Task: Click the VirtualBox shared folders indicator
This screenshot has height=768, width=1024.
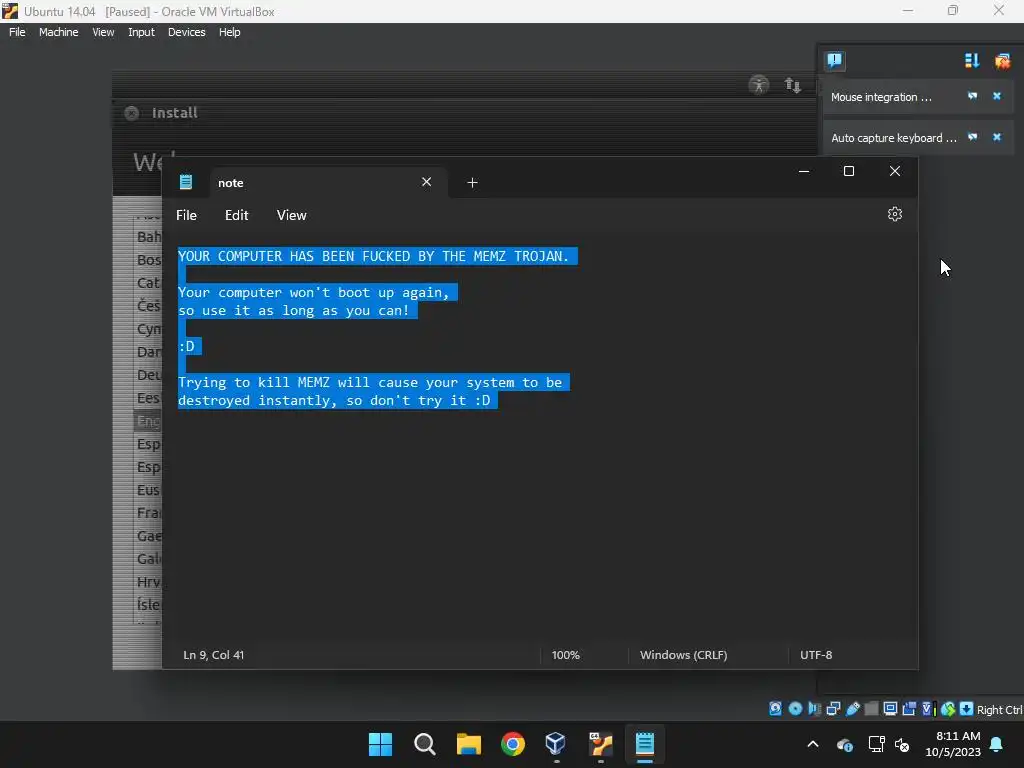Action: pos(871,709)
